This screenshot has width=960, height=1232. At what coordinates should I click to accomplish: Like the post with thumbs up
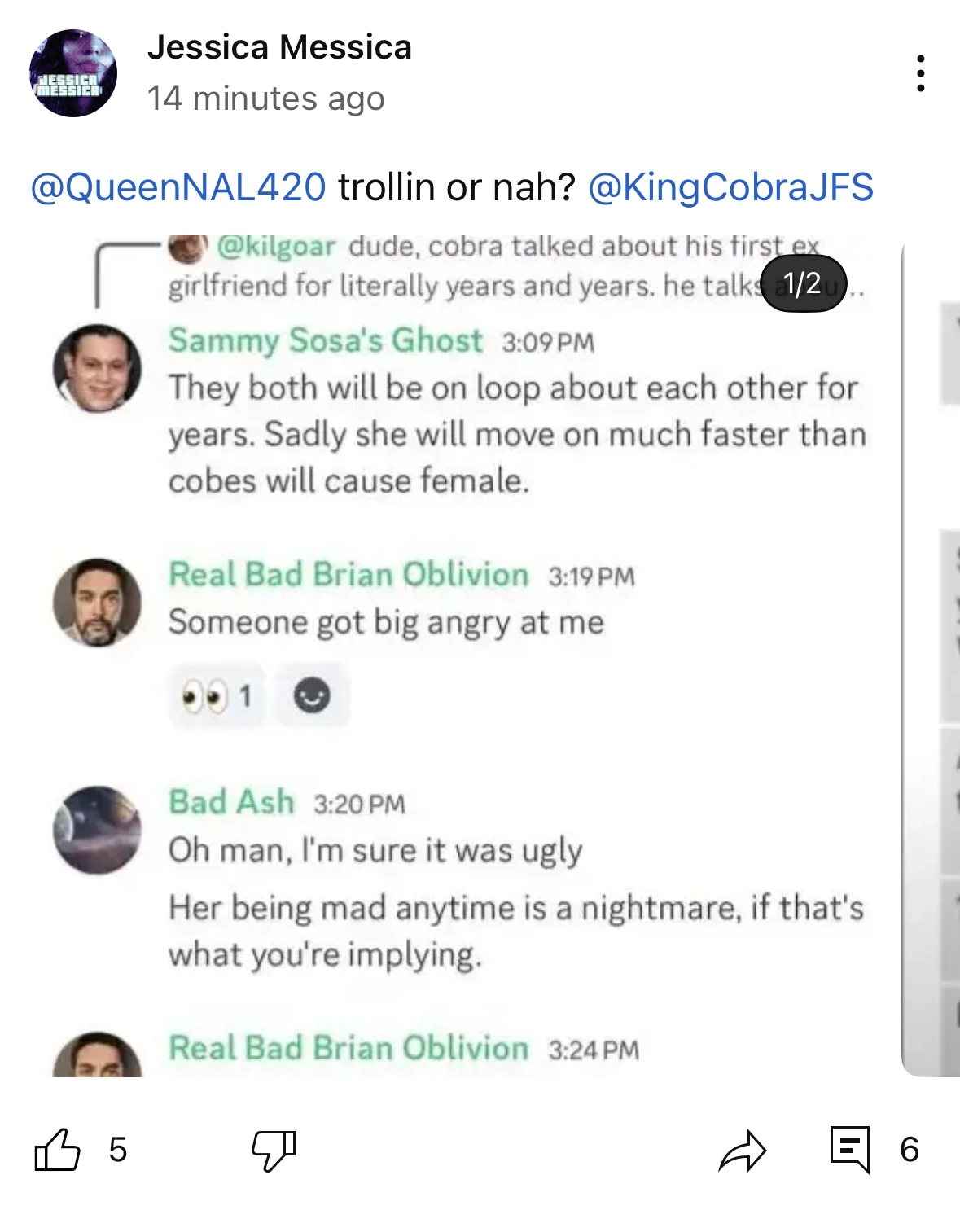tap(57, 1150)
